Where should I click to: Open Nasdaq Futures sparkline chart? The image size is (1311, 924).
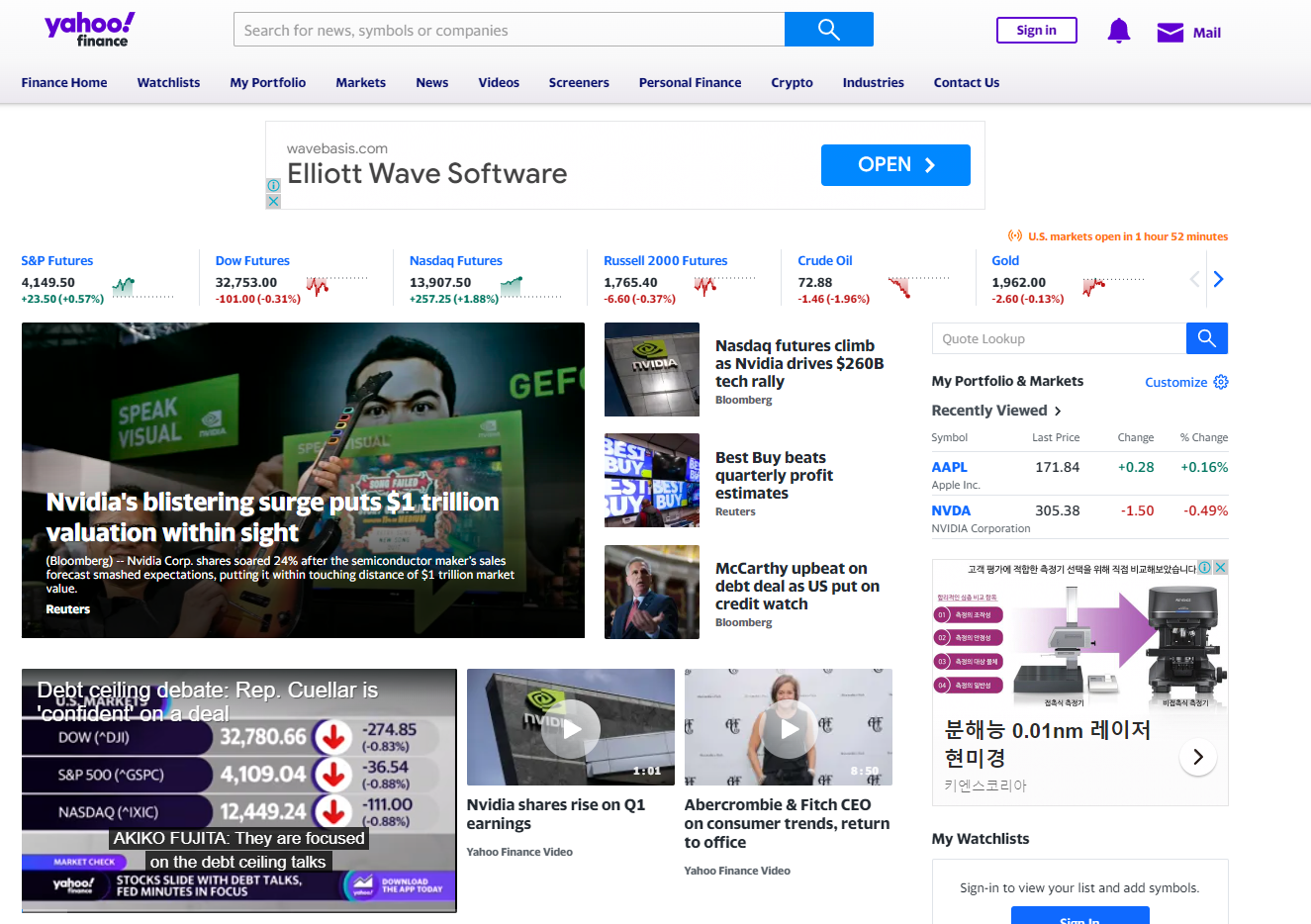click(x=531, y=288)
